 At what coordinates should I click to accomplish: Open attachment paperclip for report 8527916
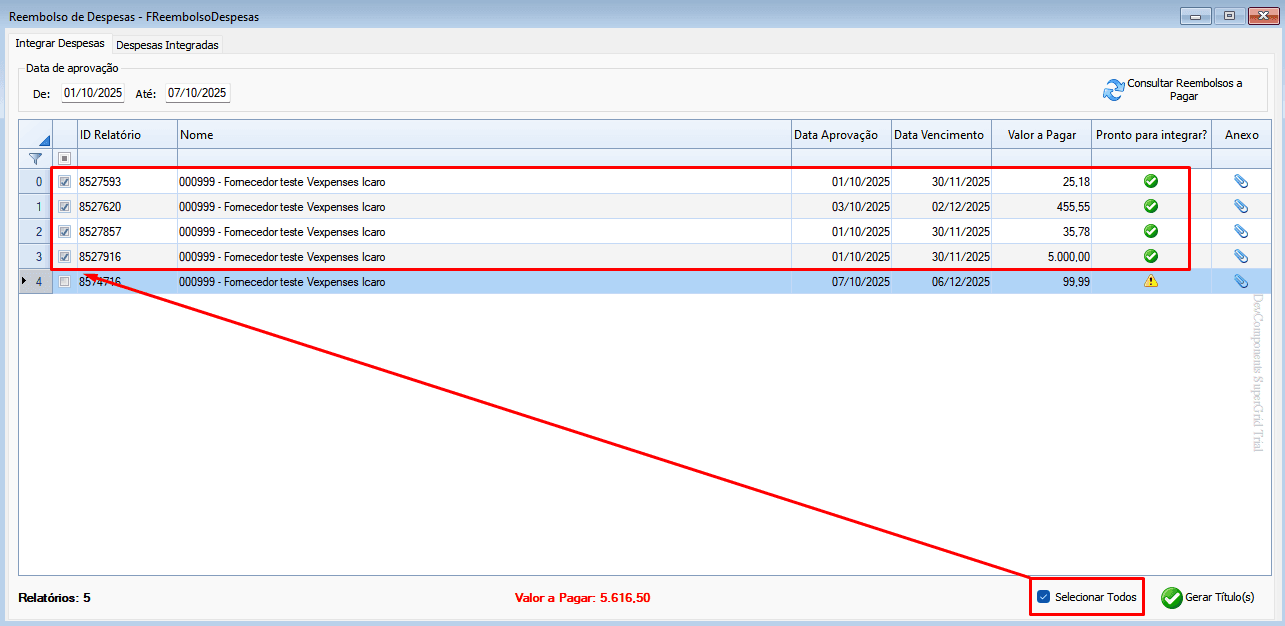click(1240, 257)
